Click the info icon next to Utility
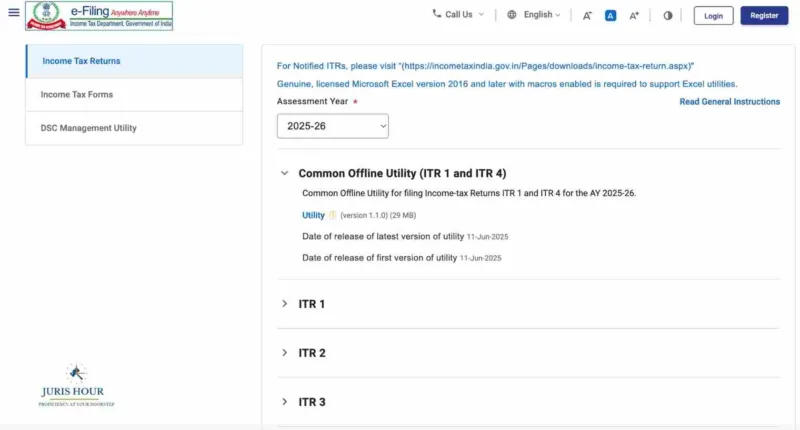 (333, 215)
